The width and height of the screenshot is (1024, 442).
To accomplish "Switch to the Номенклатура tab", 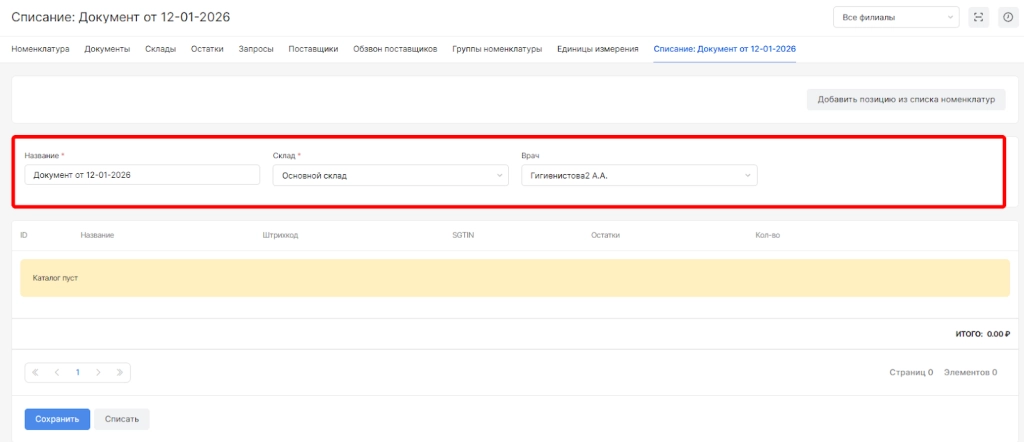I will click(40, 49).
